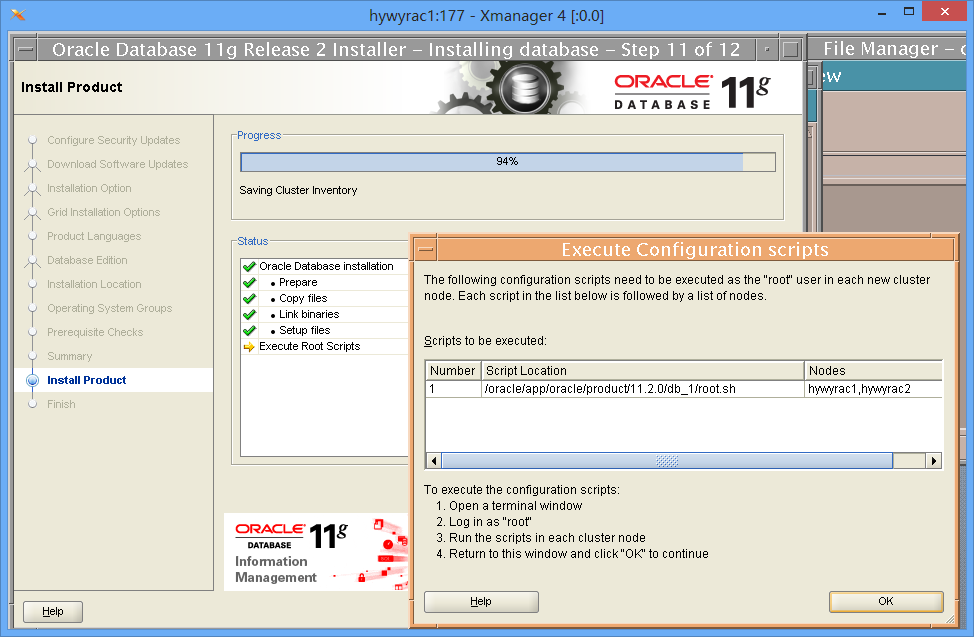Click the 94% installation progress bar
Image resolution: width=974 pixels, height=637 pixels.
pos(507,162)
